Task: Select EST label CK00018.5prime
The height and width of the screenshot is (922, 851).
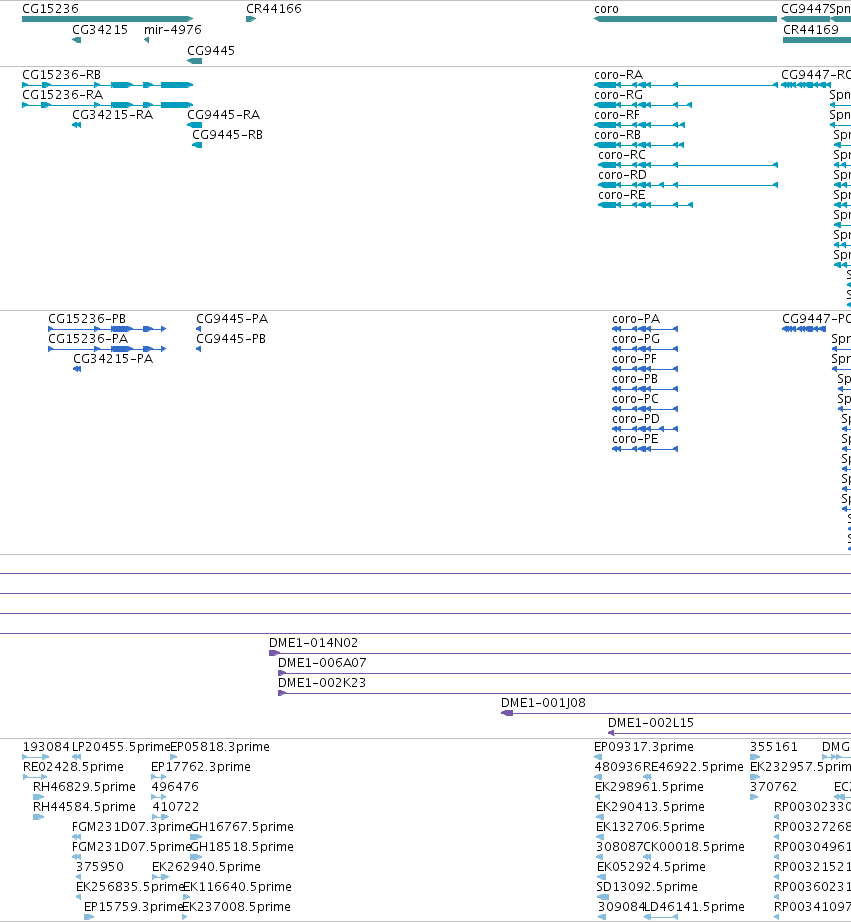Action: pos(694,847)
